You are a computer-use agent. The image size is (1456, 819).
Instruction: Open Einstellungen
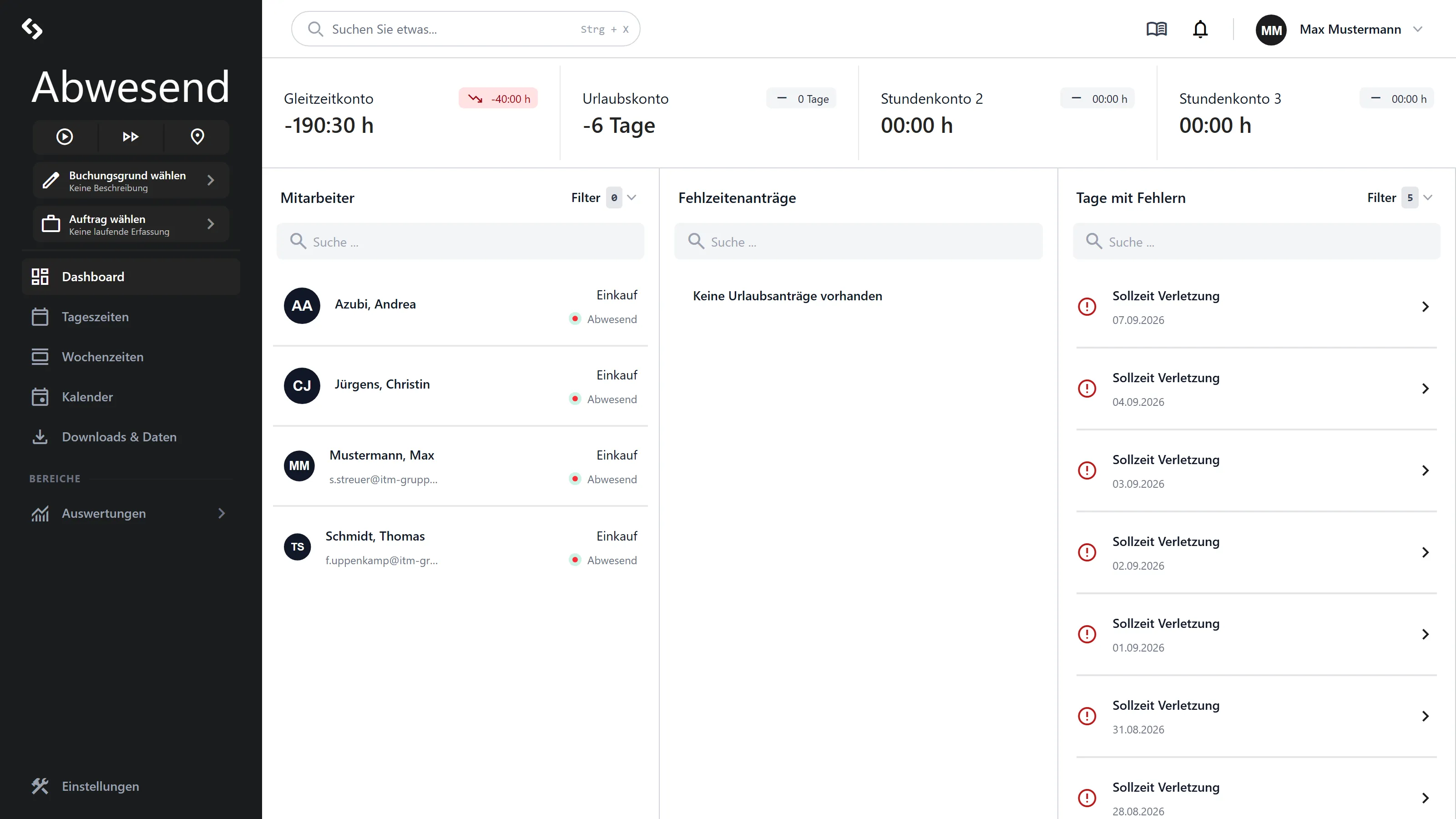coord(131,786)
